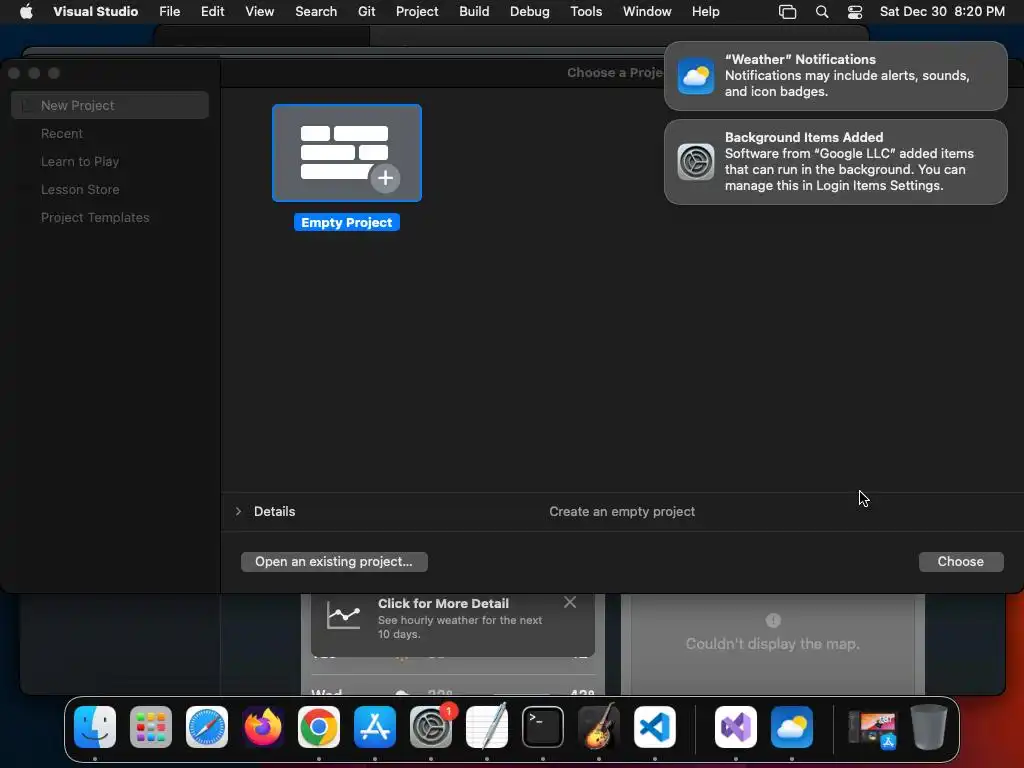
Task: Select Recent in the sidebar
Action: (x=61, y=133)
